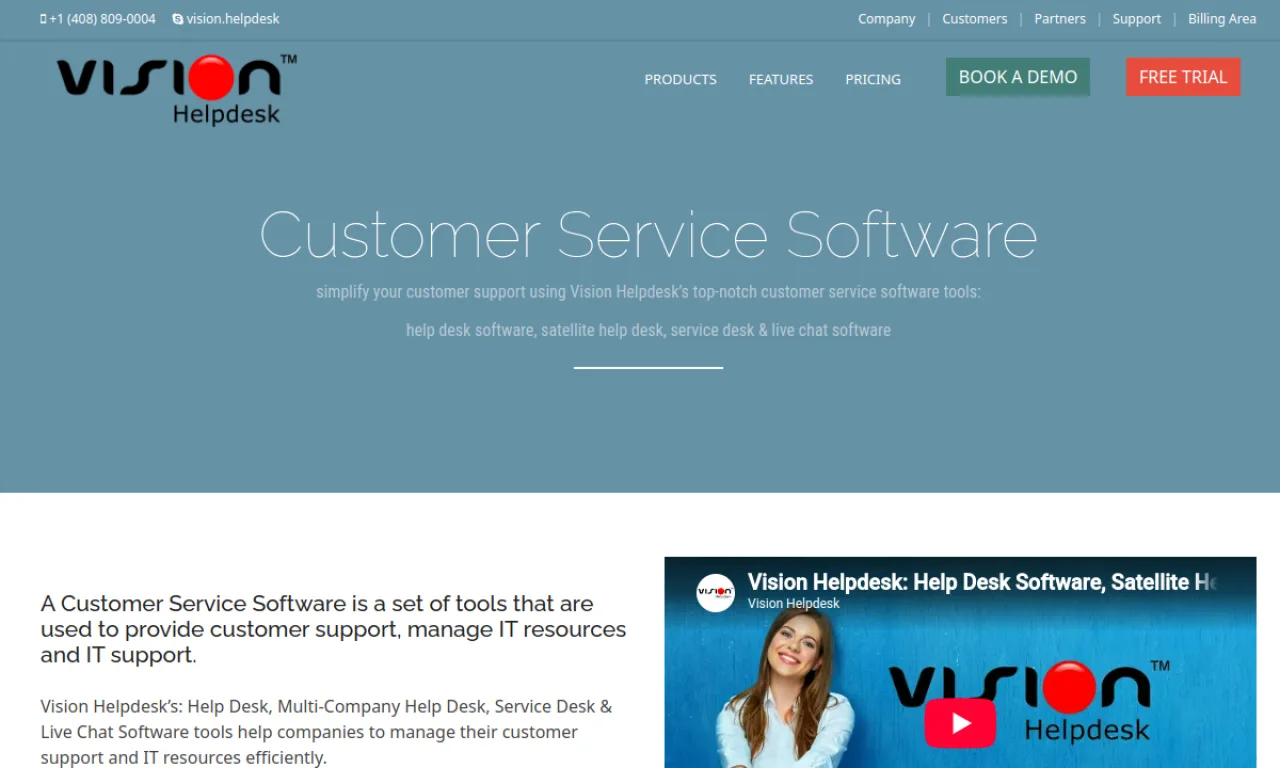Viewport: 1280px width, 768px height.
Task: Open the vision.helpdesk Skype contact link
Action: [x=233, y=19]
